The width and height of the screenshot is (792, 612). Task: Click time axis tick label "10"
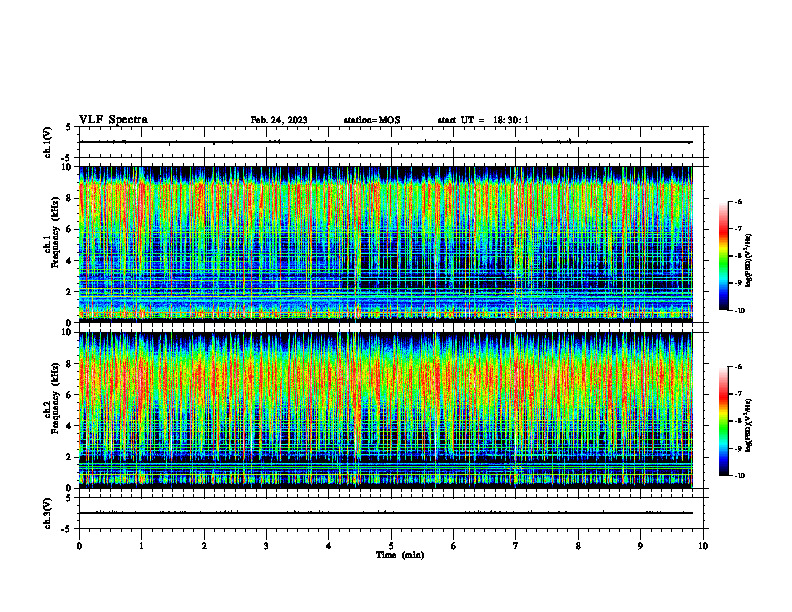pyautogui.click(x=703, y=546)
